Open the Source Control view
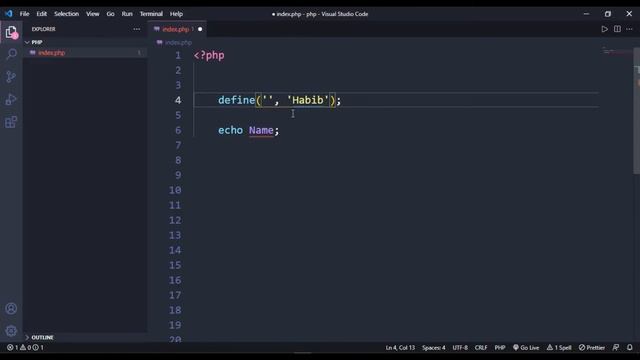640x360 pixels. coord(11,77)
